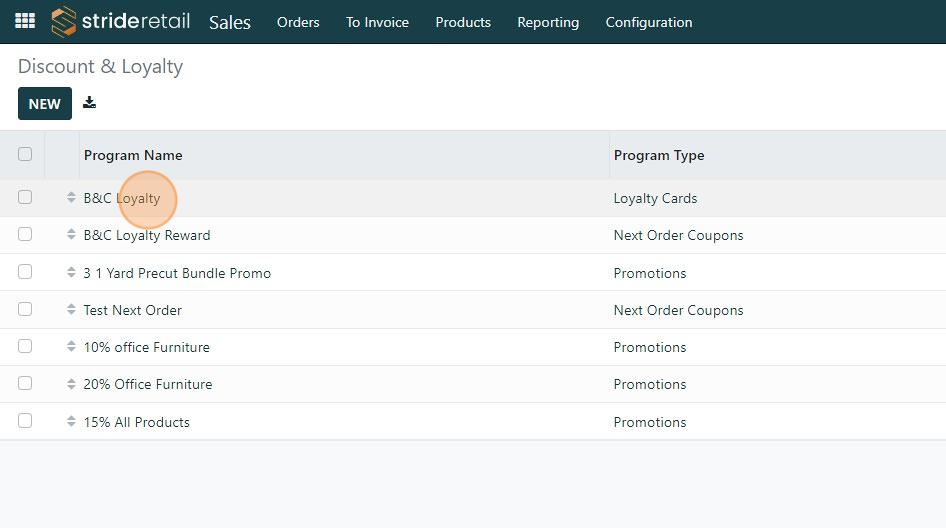Image resolution: width=946 pixels, height=528 pixels.
Task: Click drag handle for 15% All Products
Action: tap(71, 422)
